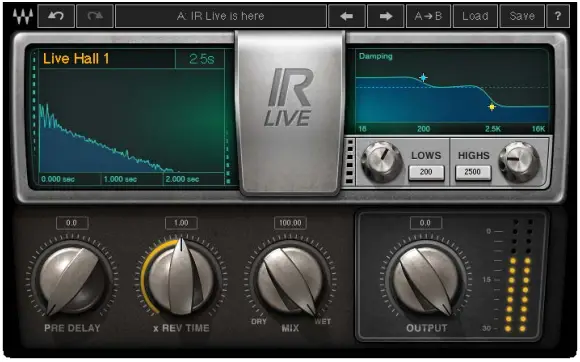This screenshot has height=362, width=580.
Task: Click the 0.000 sec time axis label
Action: [x=58, y=179]
